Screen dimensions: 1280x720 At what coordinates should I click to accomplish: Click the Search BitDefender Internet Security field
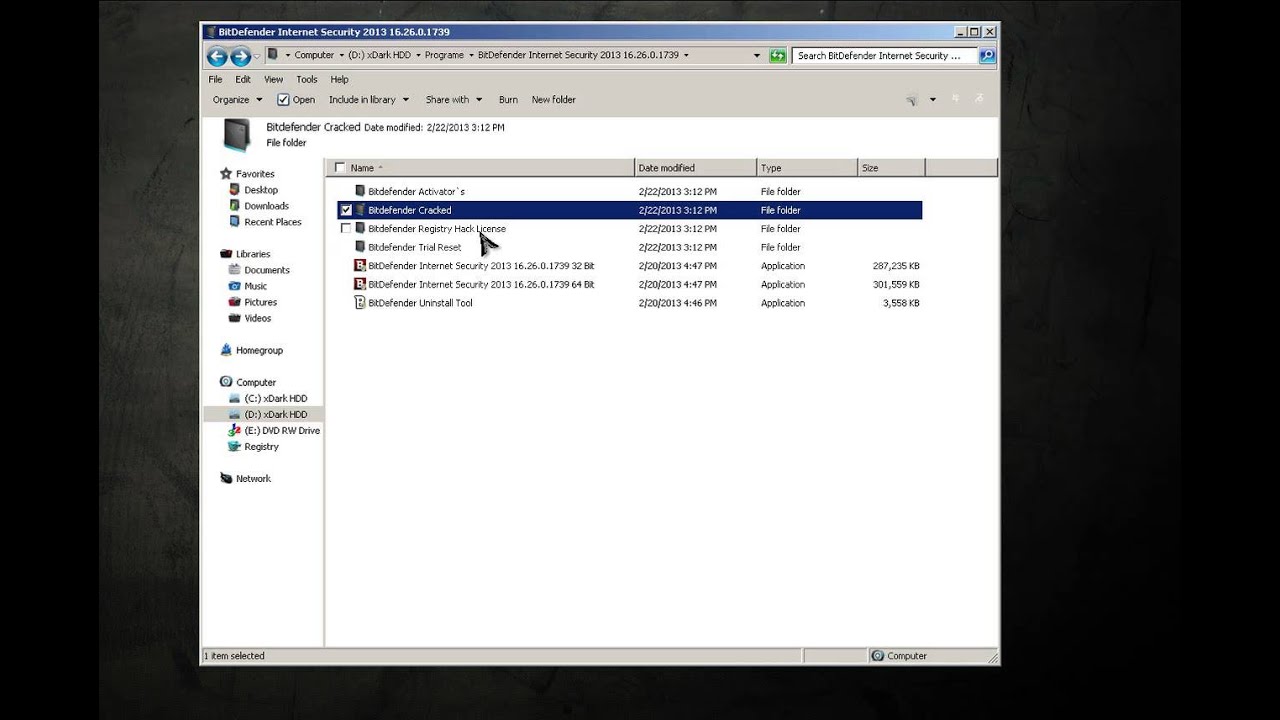(884, 56)
